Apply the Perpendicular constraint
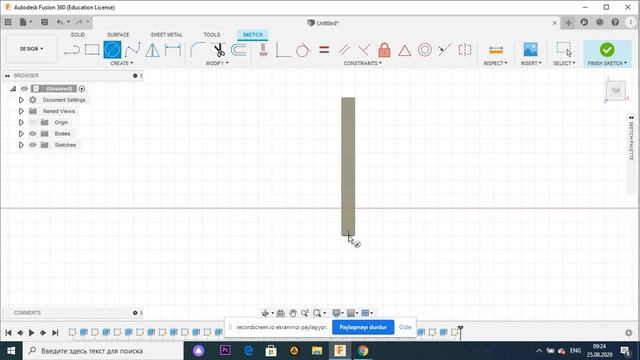The image size is (640, 360). [364, 50]
